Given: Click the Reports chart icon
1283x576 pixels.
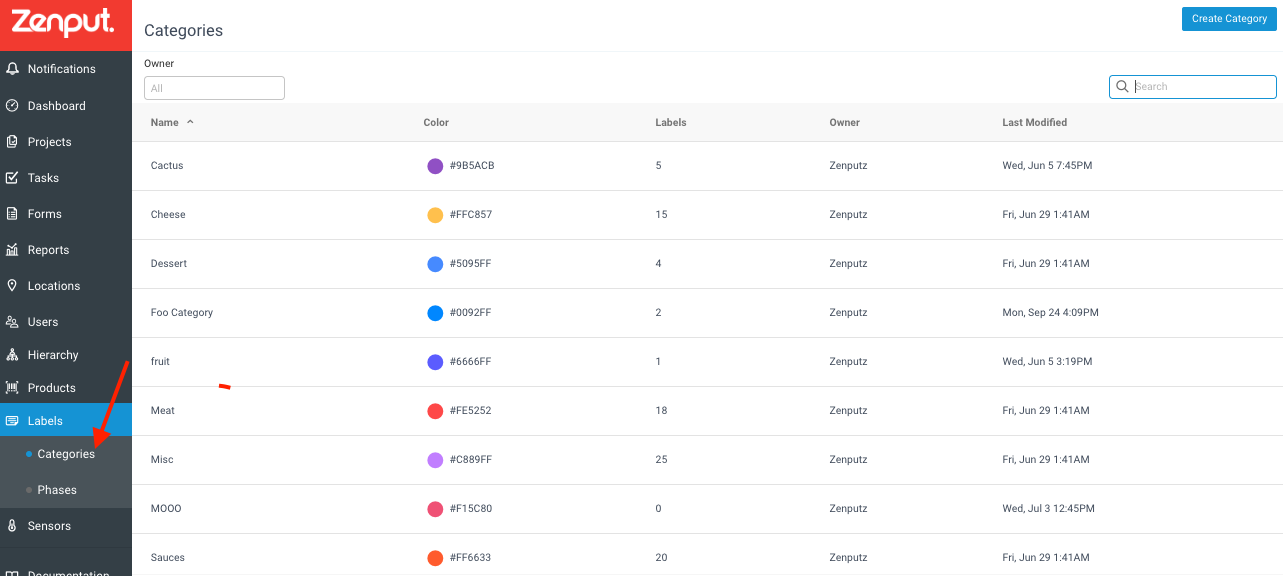Looking at the screenshot, I should pos(12,250).
